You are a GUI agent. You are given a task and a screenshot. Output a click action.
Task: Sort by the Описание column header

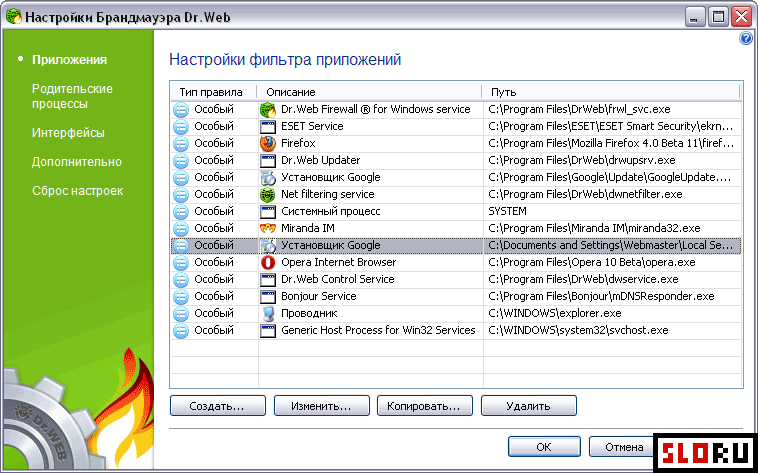pyautogui.click(x=369, y=92)
